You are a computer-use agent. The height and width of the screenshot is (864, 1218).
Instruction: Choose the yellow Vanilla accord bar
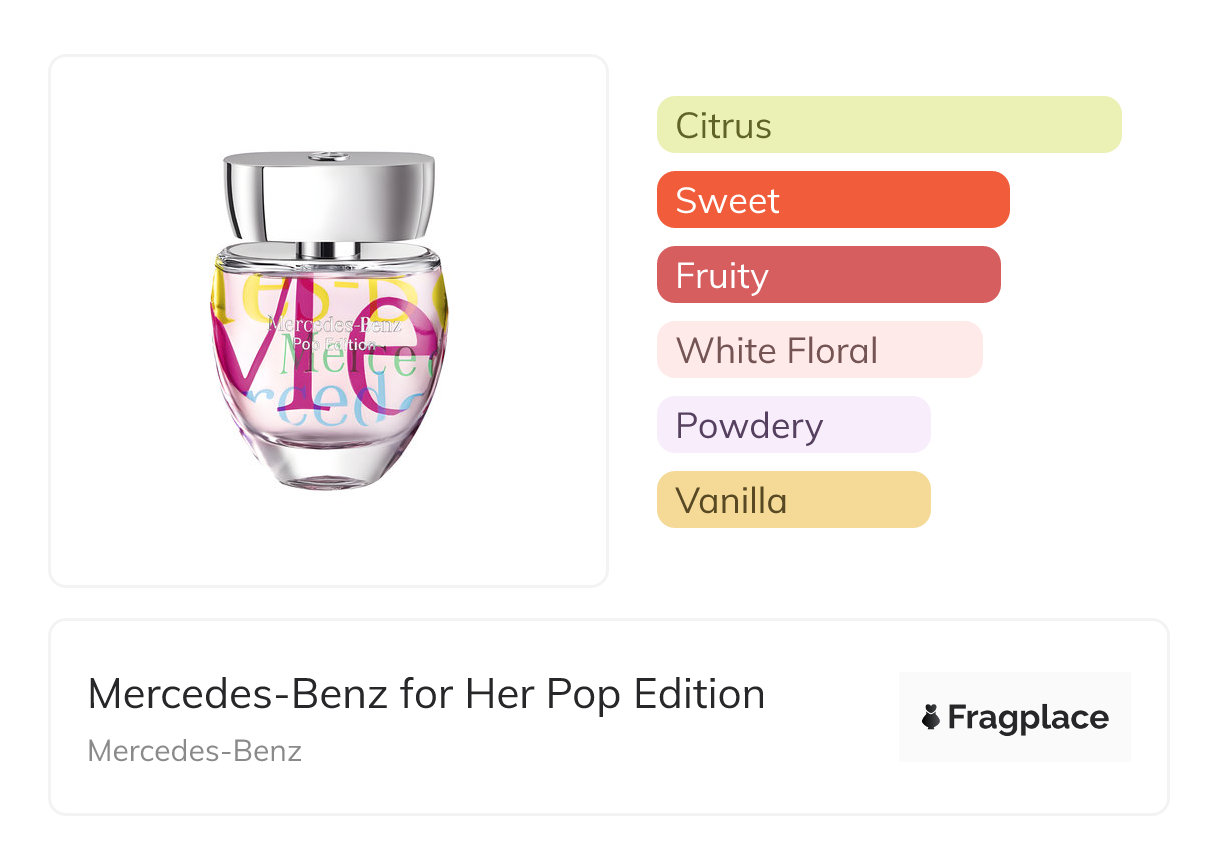click(x=794, y=500)
